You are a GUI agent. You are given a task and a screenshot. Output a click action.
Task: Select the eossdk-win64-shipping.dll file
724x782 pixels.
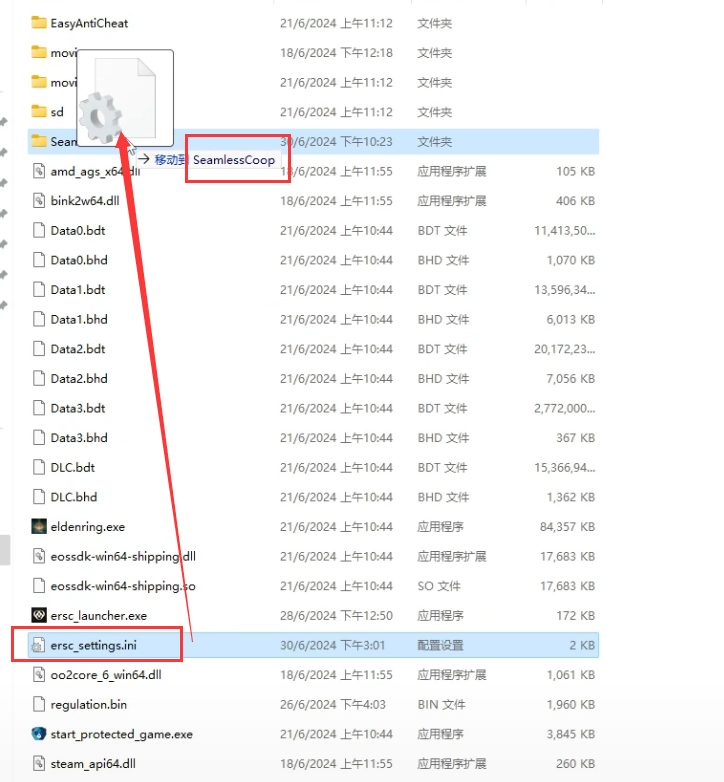point(122,556)
